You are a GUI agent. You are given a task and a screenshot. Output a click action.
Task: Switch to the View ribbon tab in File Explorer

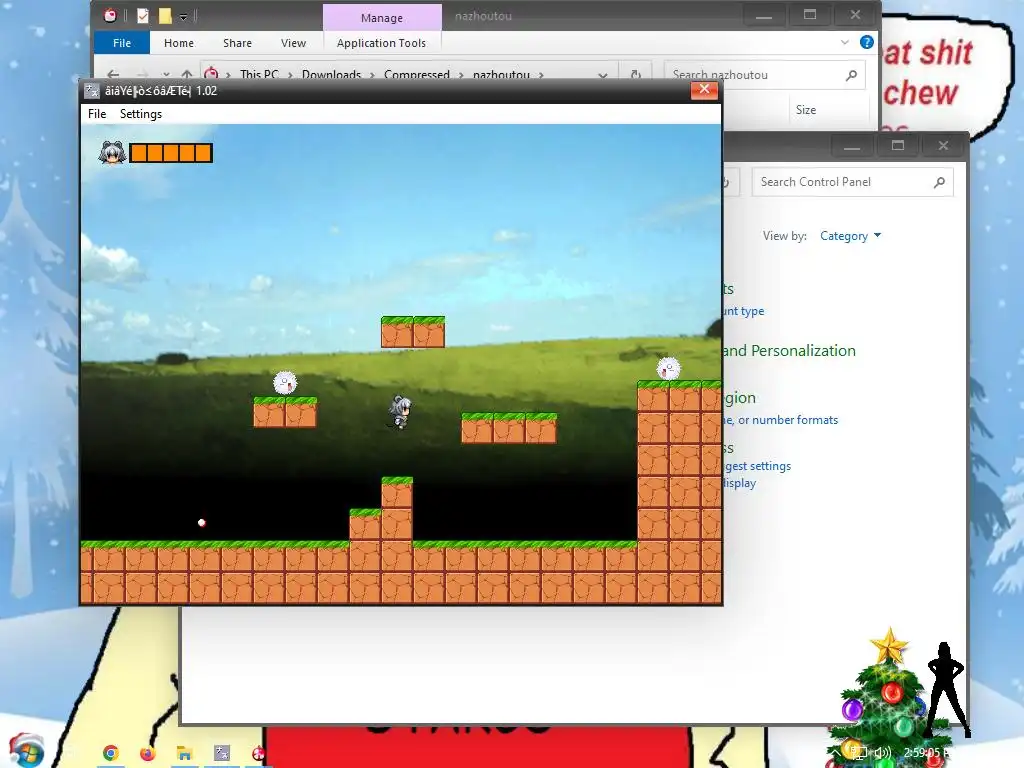[x=293, y=43]
